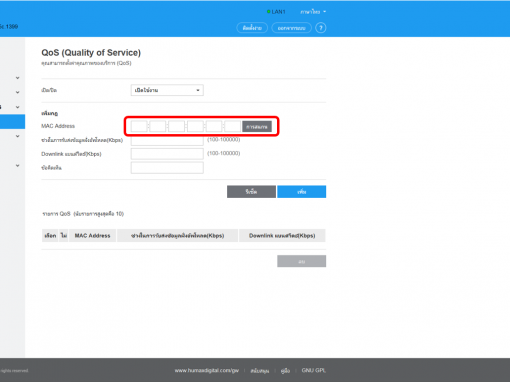Click the blue add button
This screenshot has width=510, height=382.
coord(302,192)
